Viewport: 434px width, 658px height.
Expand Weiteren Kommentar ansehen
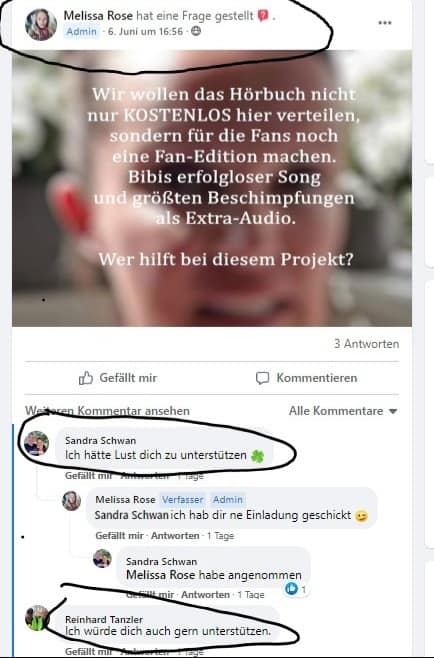[x=107, y=411]
